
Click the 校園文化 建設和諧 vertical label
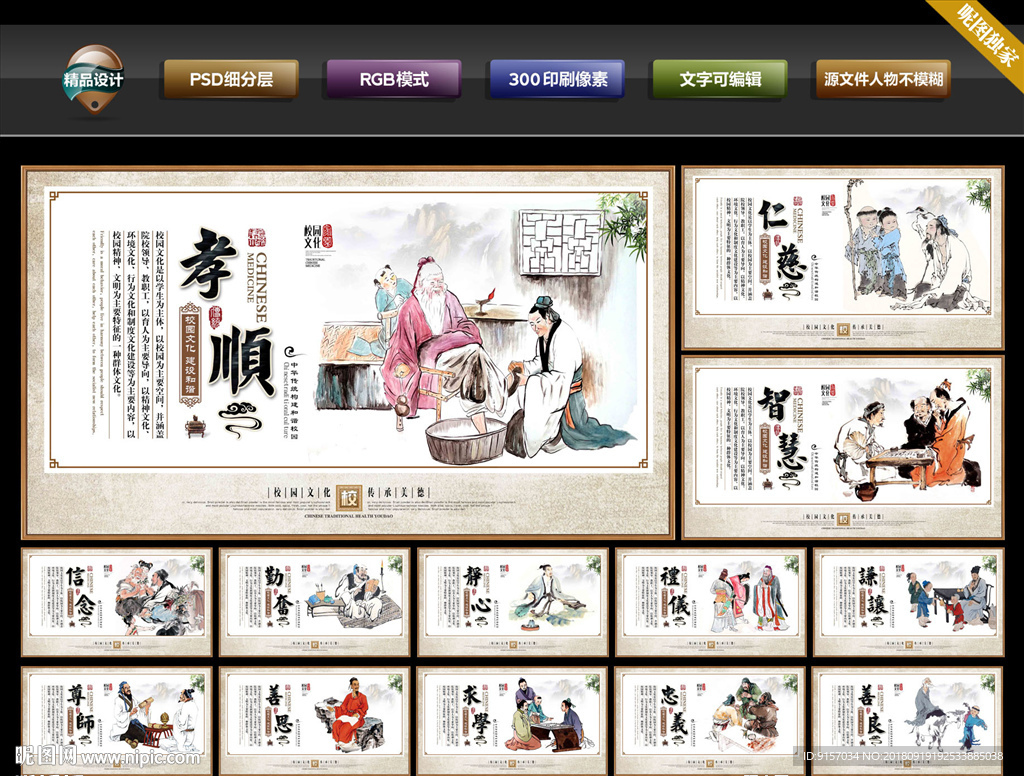[x=190, y=355]
